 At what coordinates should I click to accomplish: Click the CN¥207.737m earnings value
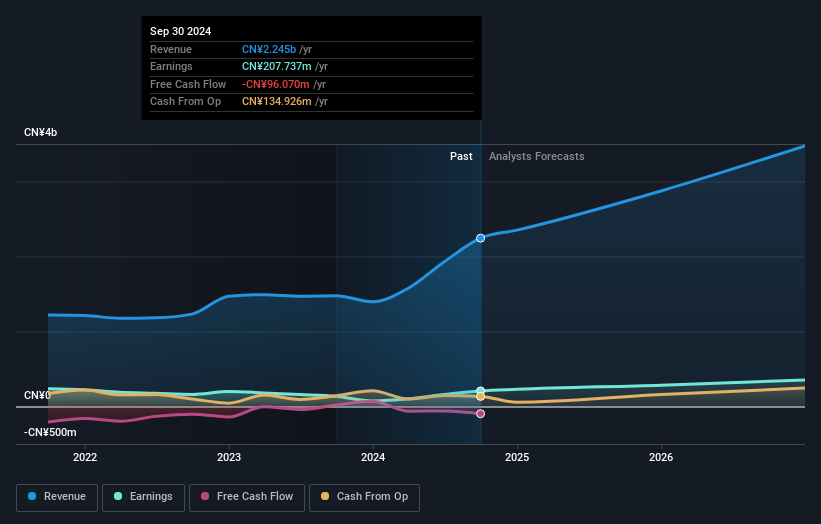pyautogui.click(x=276, y=66)
